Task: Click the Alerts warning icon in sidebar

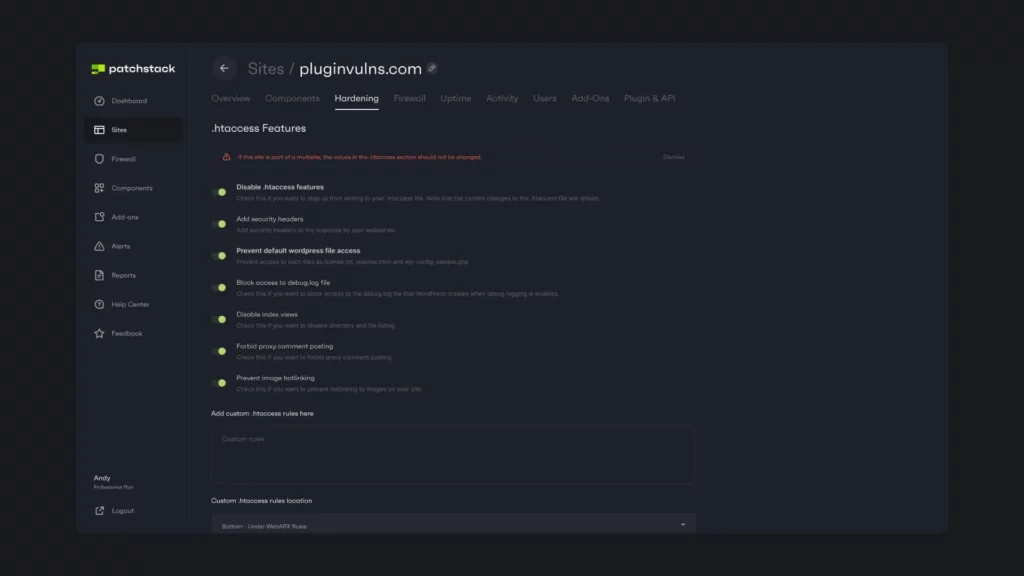Action: tap(99, 246)
